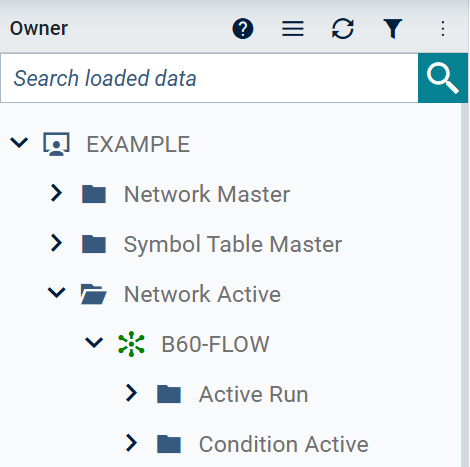This screenshot has height=467, width=470.
Task: Click the Active Run folder icon
Action: pos(169,394)
